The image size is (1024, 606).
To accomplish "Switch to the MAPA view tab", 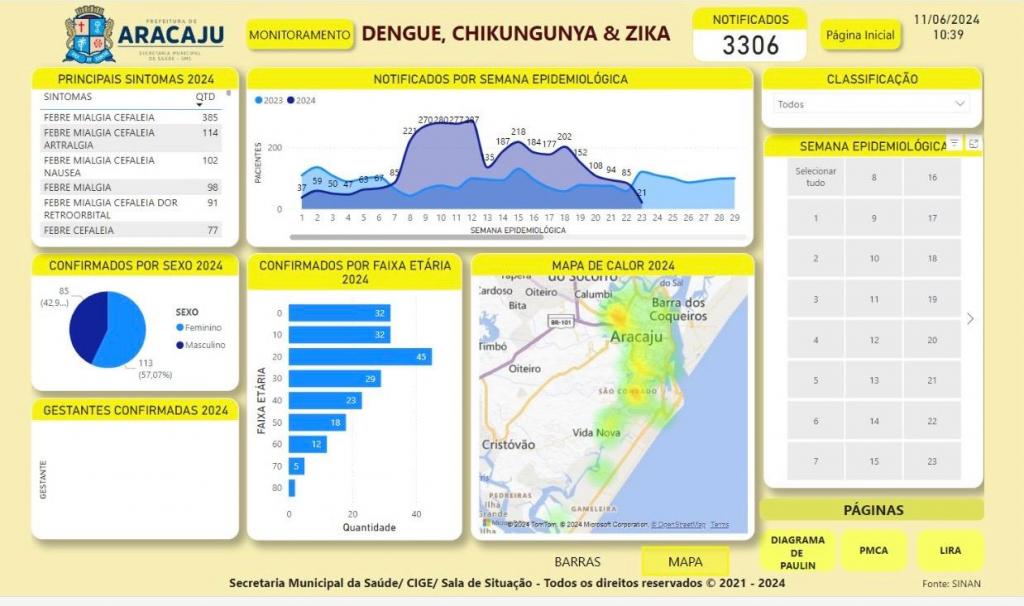I will coord(685,562).
